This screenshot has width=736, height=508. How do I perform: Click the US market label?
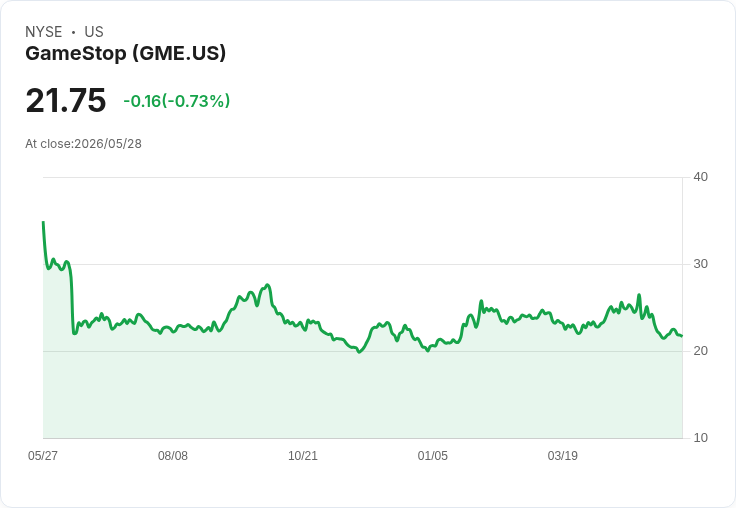pyautogui.click(x=94, y=32)
